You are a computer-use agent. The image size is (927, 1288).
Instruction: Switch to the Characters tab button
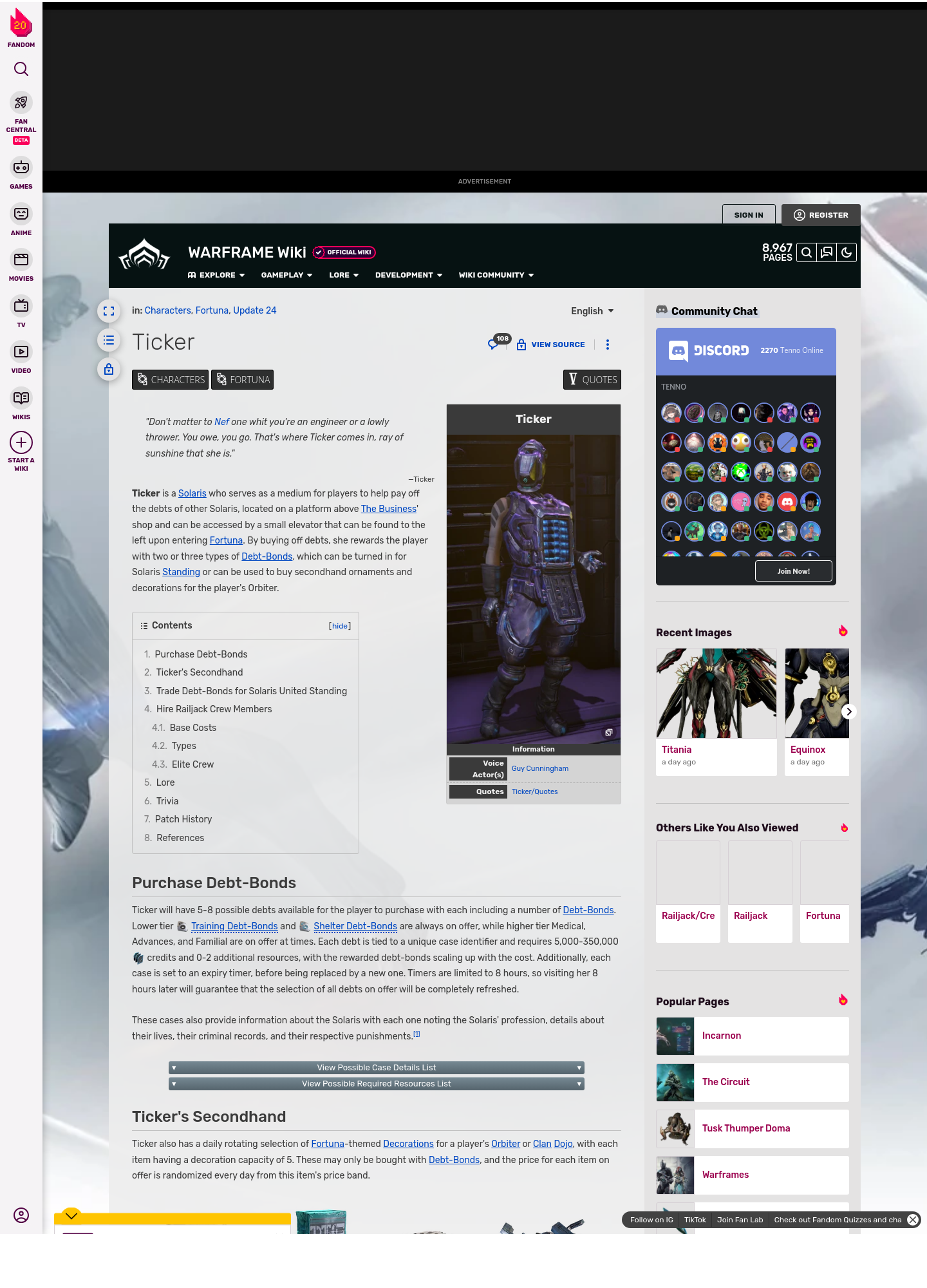tap(171, 380)
